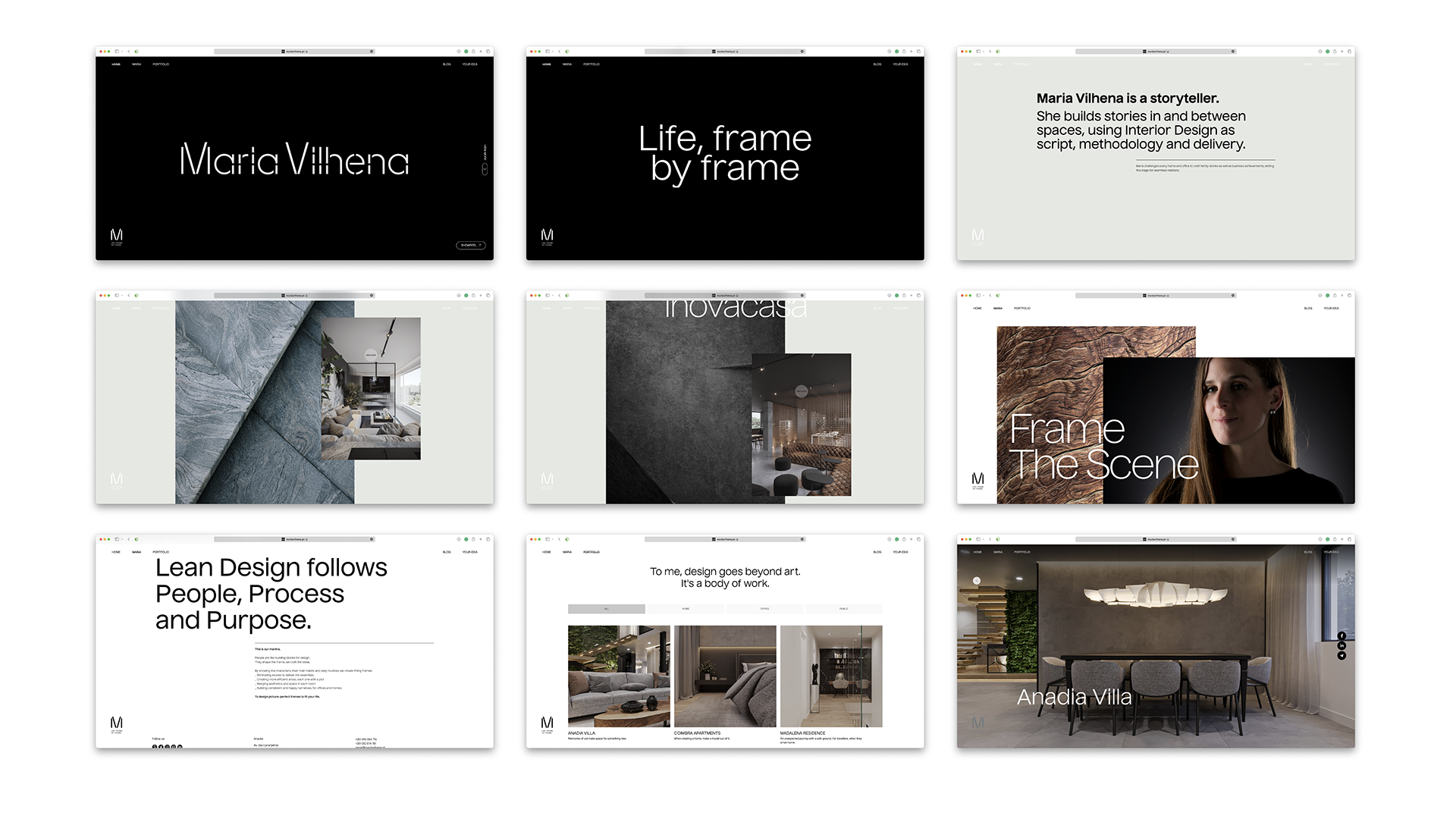Image resolution: width=1456 pixels, height=819 pixels.
Task: Click the scroll-down pill on Maria Vilhena black homepage
Action: (x=485, y=170)
